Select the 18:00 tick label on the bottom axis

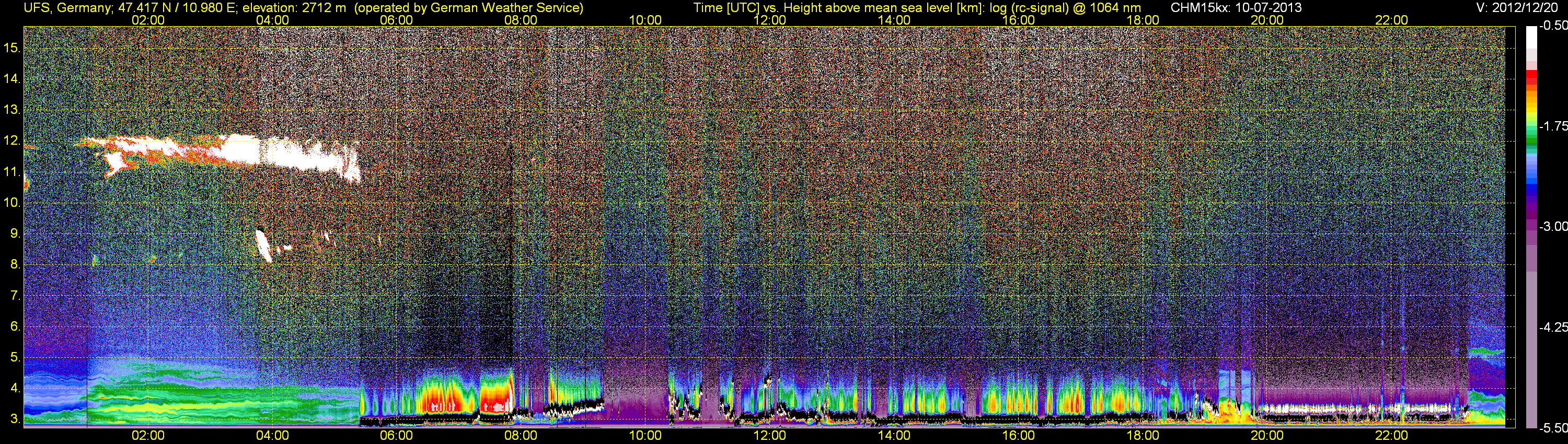[1143, 436]
